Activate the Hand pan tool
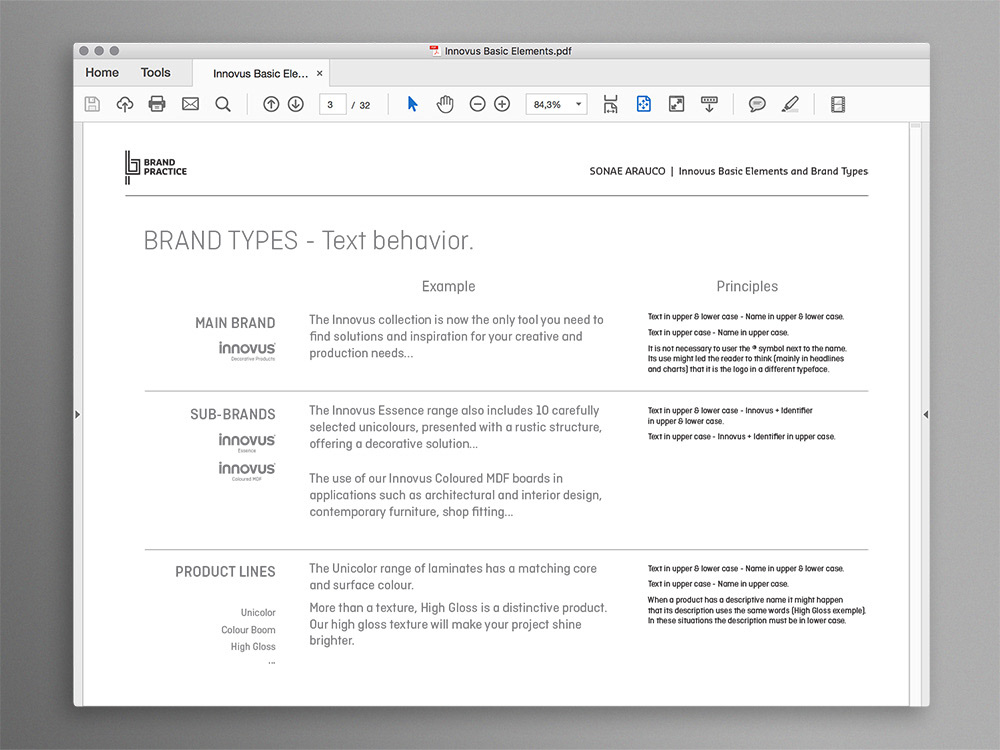The width and height of the screenshot is (1000, 750). pyautogui.click(x=445, y=104)
